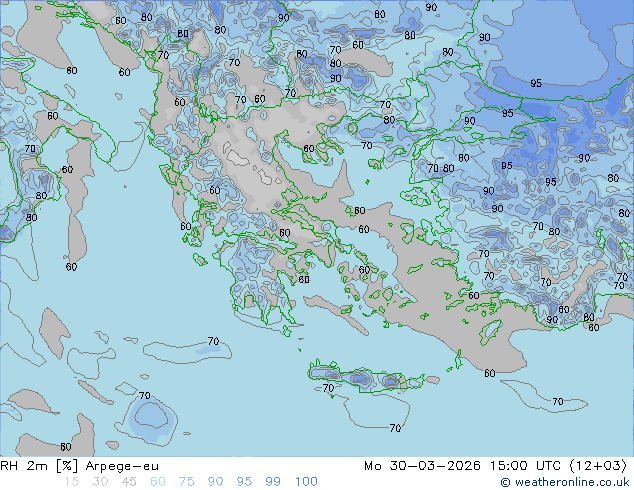Click the 60 contour label southeast of Rhodes

[489, 373]
